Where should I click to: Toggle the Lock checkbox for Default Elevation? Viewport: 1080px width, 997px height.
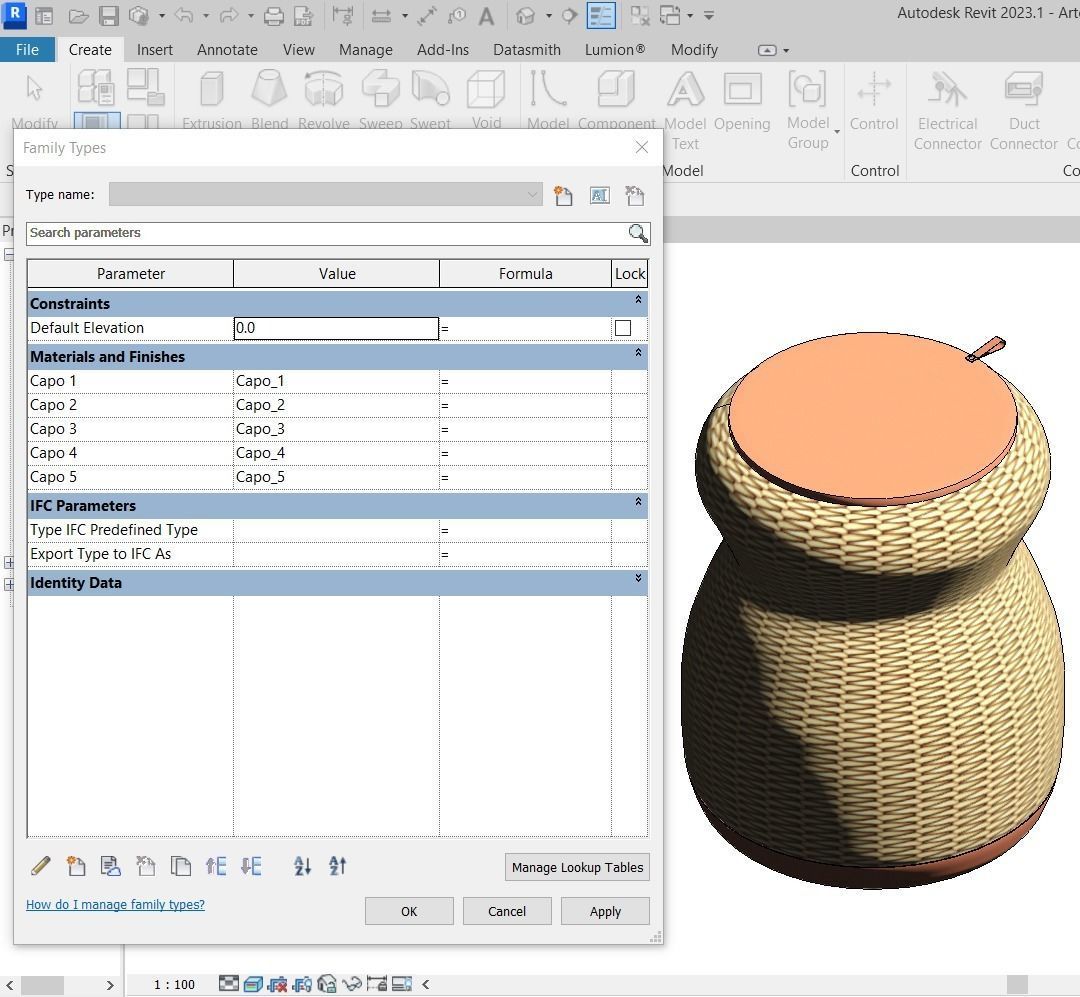(623, 328)
